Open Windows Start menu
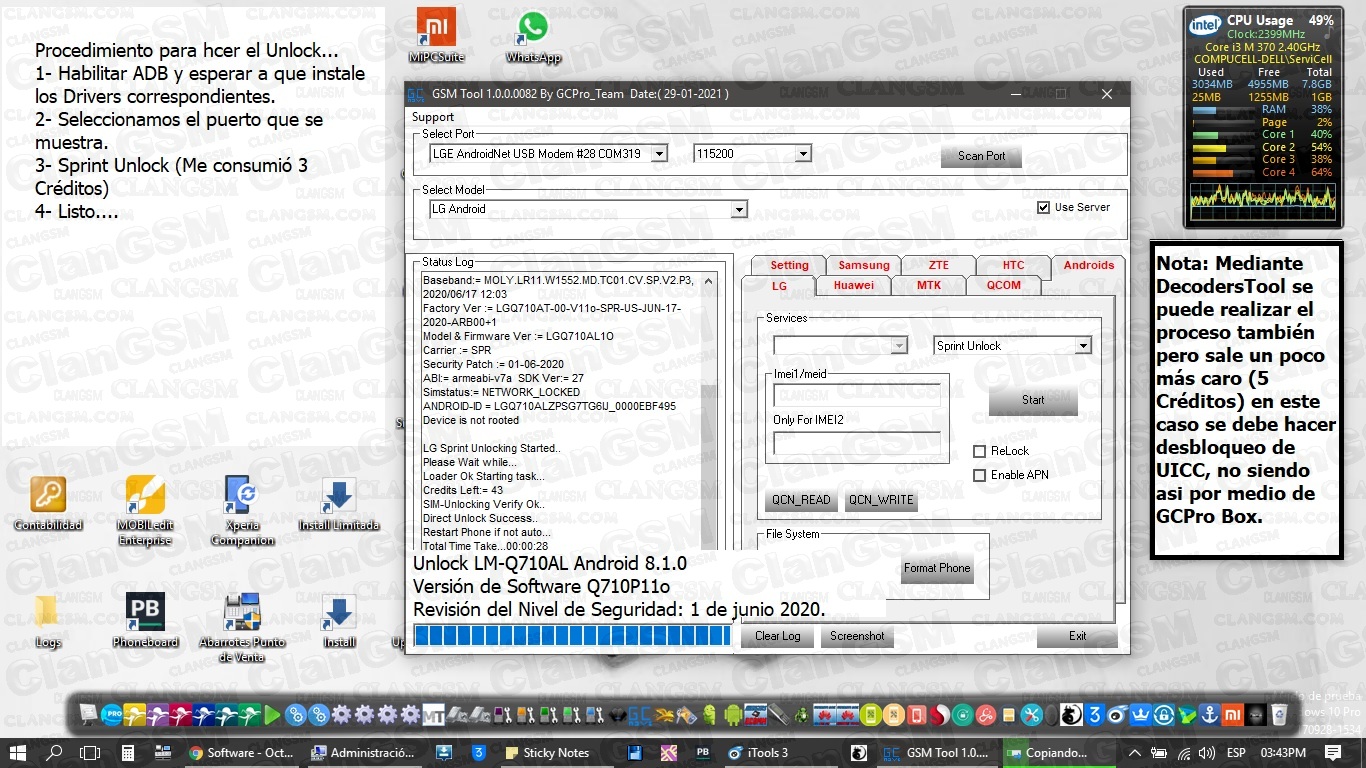1366x768 pixels. click(18, 752)
